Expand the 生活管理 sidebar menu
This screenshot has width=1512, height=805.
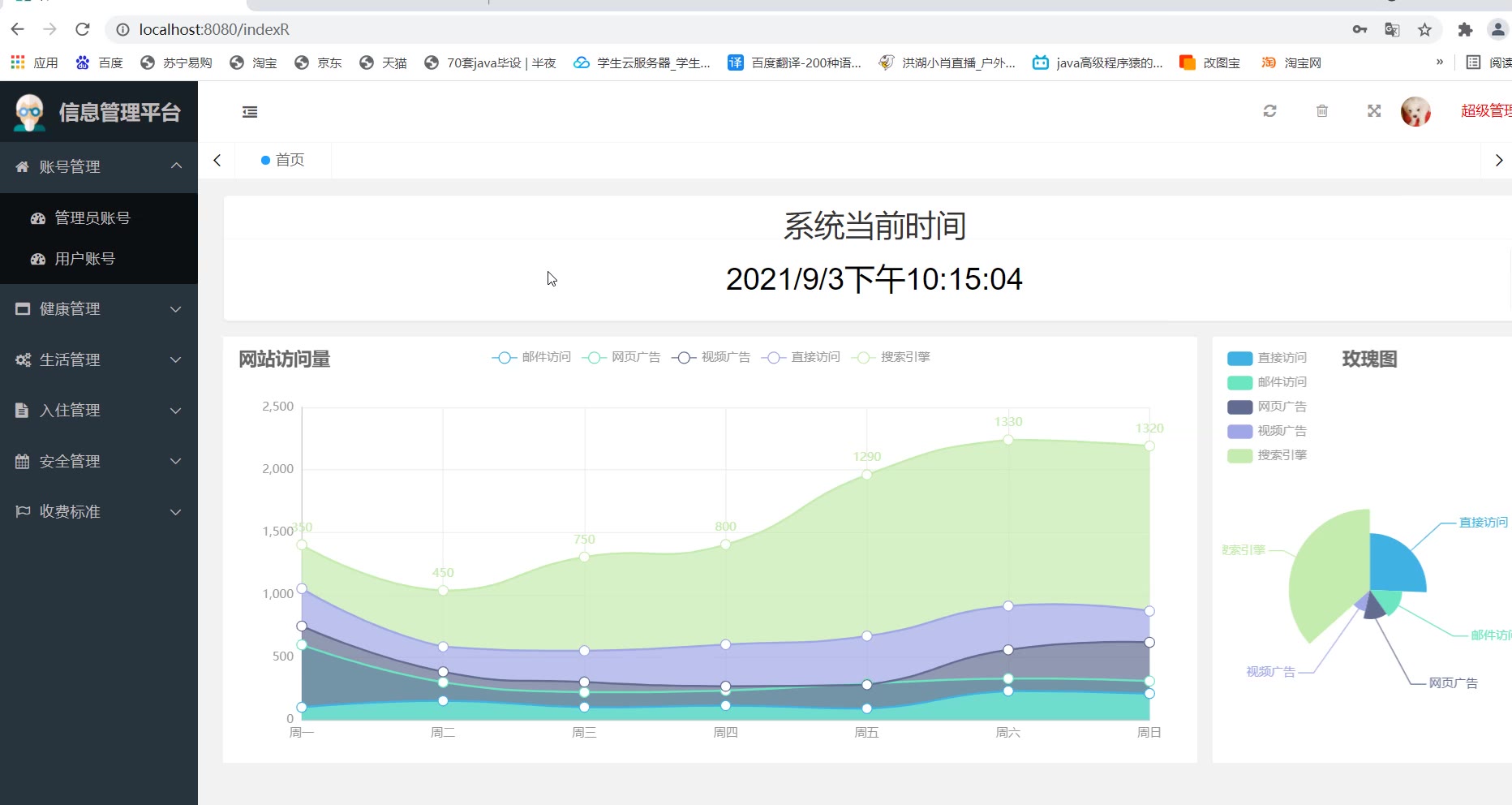tap(98, 359)
